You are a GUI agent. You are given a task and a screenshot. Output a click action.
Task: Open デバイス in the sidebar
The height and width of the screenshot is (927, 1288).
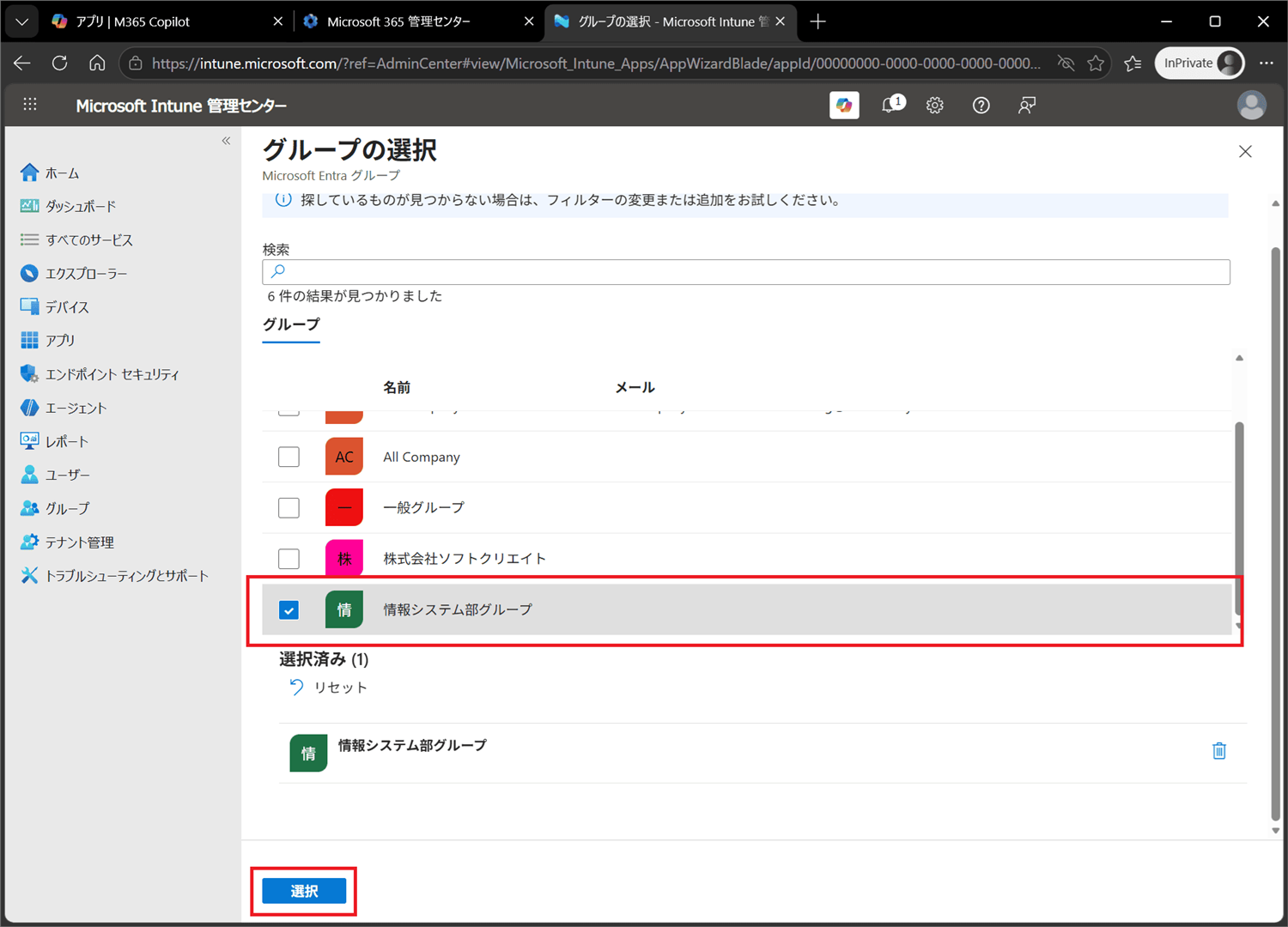coord(67,306)
